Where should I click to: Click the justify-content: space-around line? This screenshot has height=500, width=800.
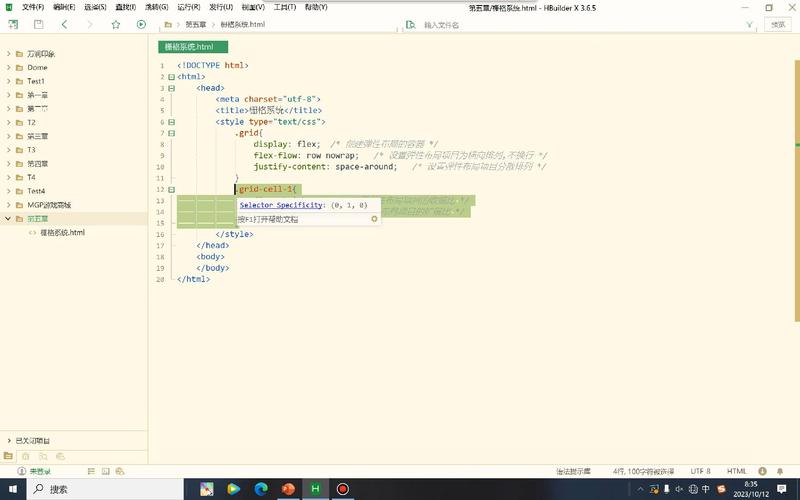coord(325,167)
